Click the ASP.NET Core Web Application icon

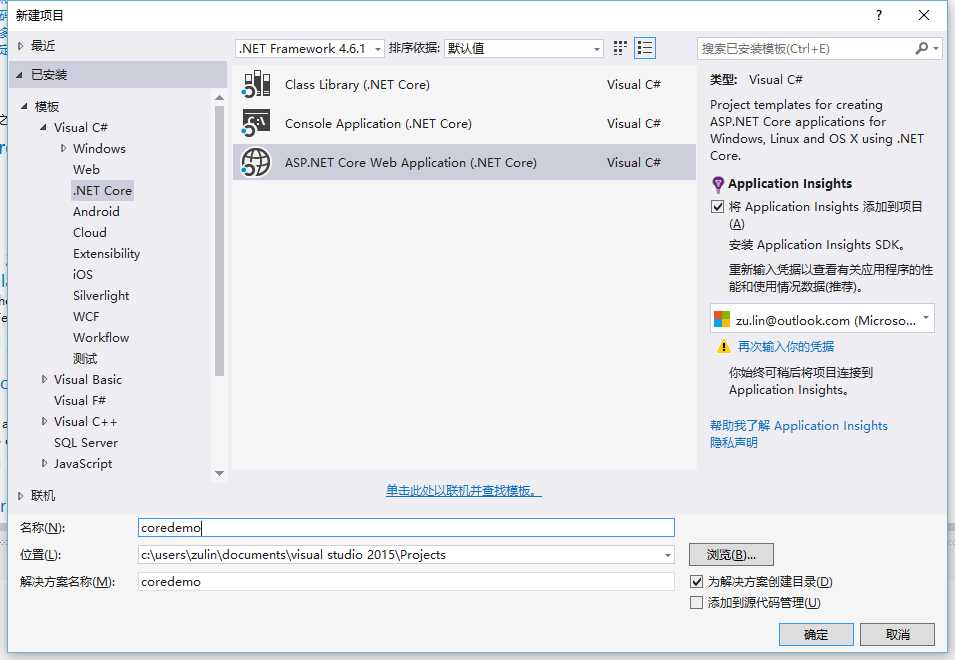(x=256, y=162)
